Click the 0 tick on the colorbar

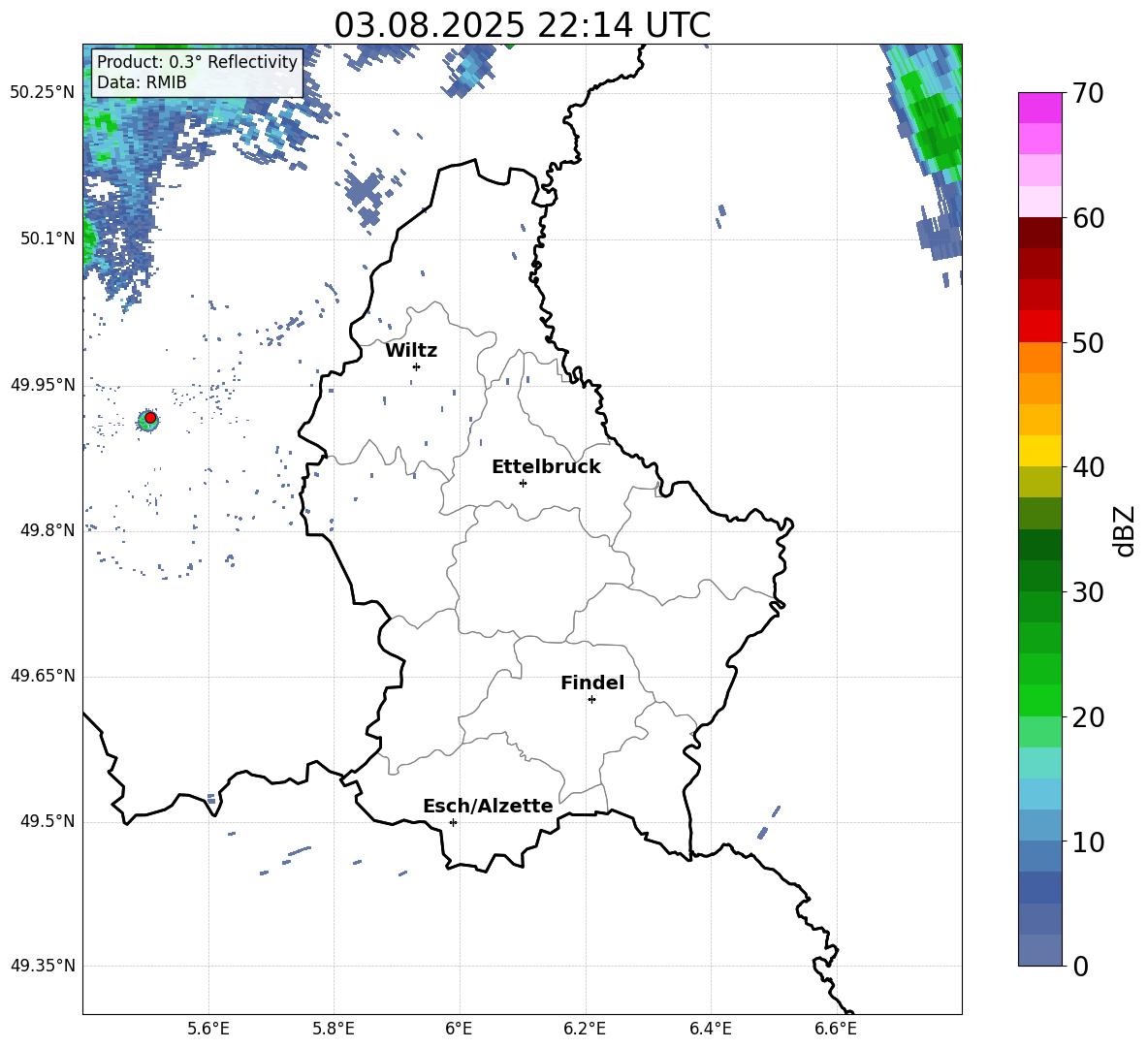[1079, 966]
